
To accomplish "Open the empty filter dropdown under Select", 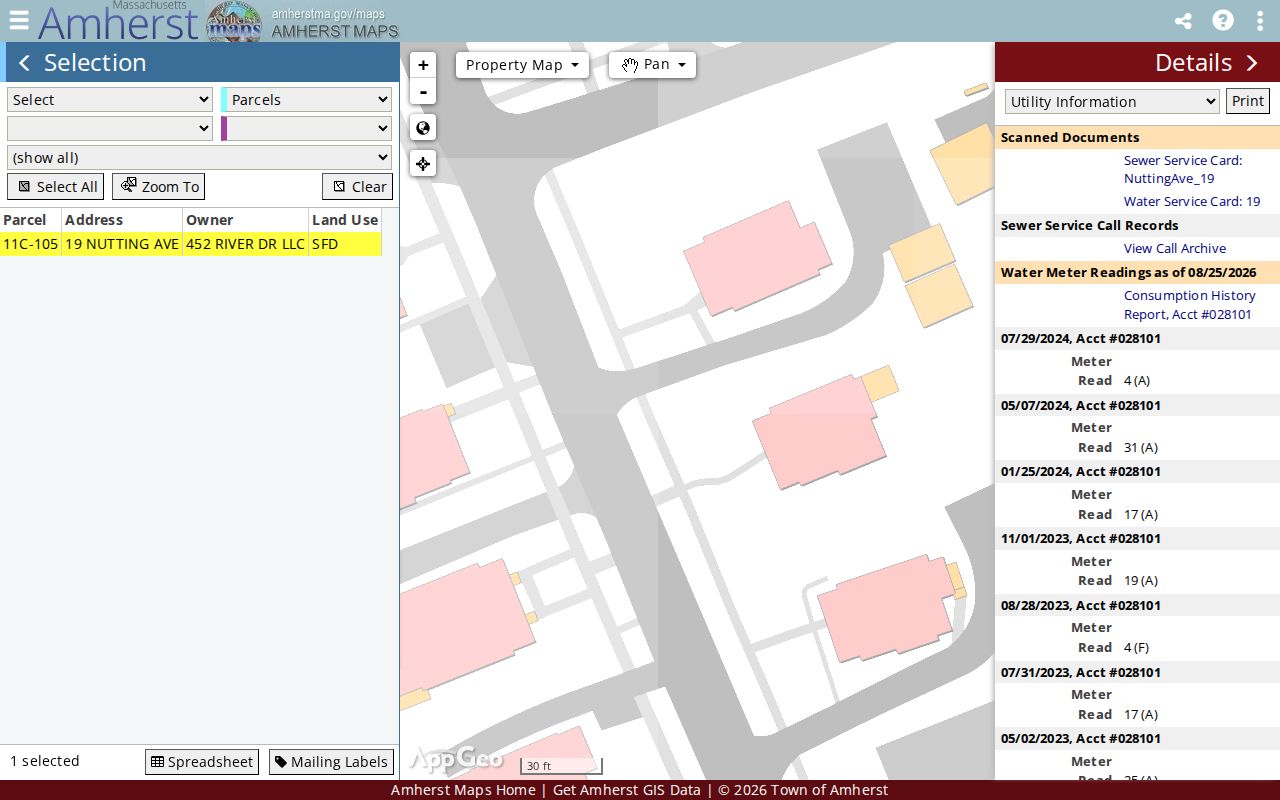I will coord(110,128).
